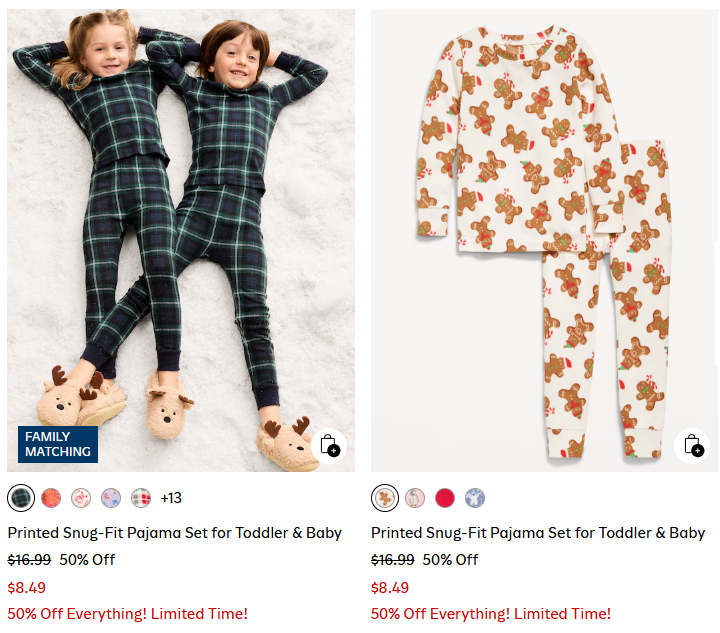Image resolution: width=720 pixels, height=633 pixels.
Task: Pick the white and red print swatch
Action: tap(81, 497)
